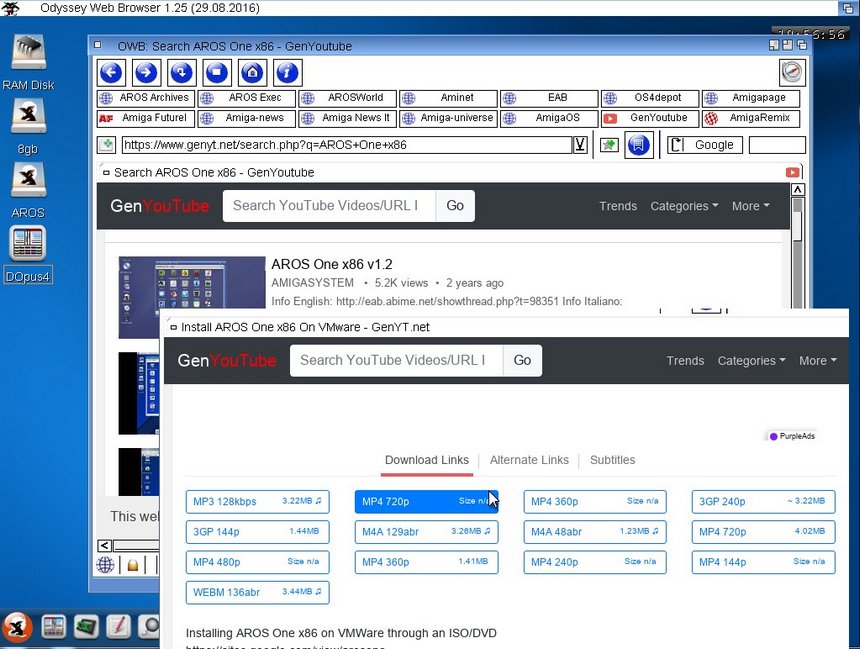Open URL history dropdown beside the address bar
The image size is (860, 649).
tap(580, 145)
